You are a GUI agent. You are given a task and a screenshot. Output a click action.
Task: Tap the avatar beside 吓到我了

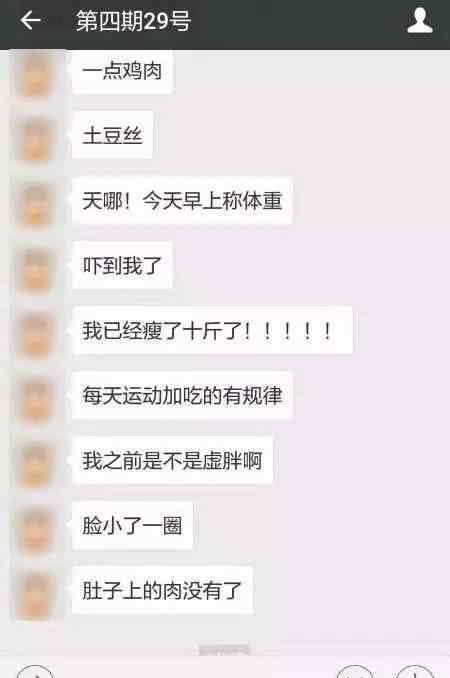coord(35,270)
